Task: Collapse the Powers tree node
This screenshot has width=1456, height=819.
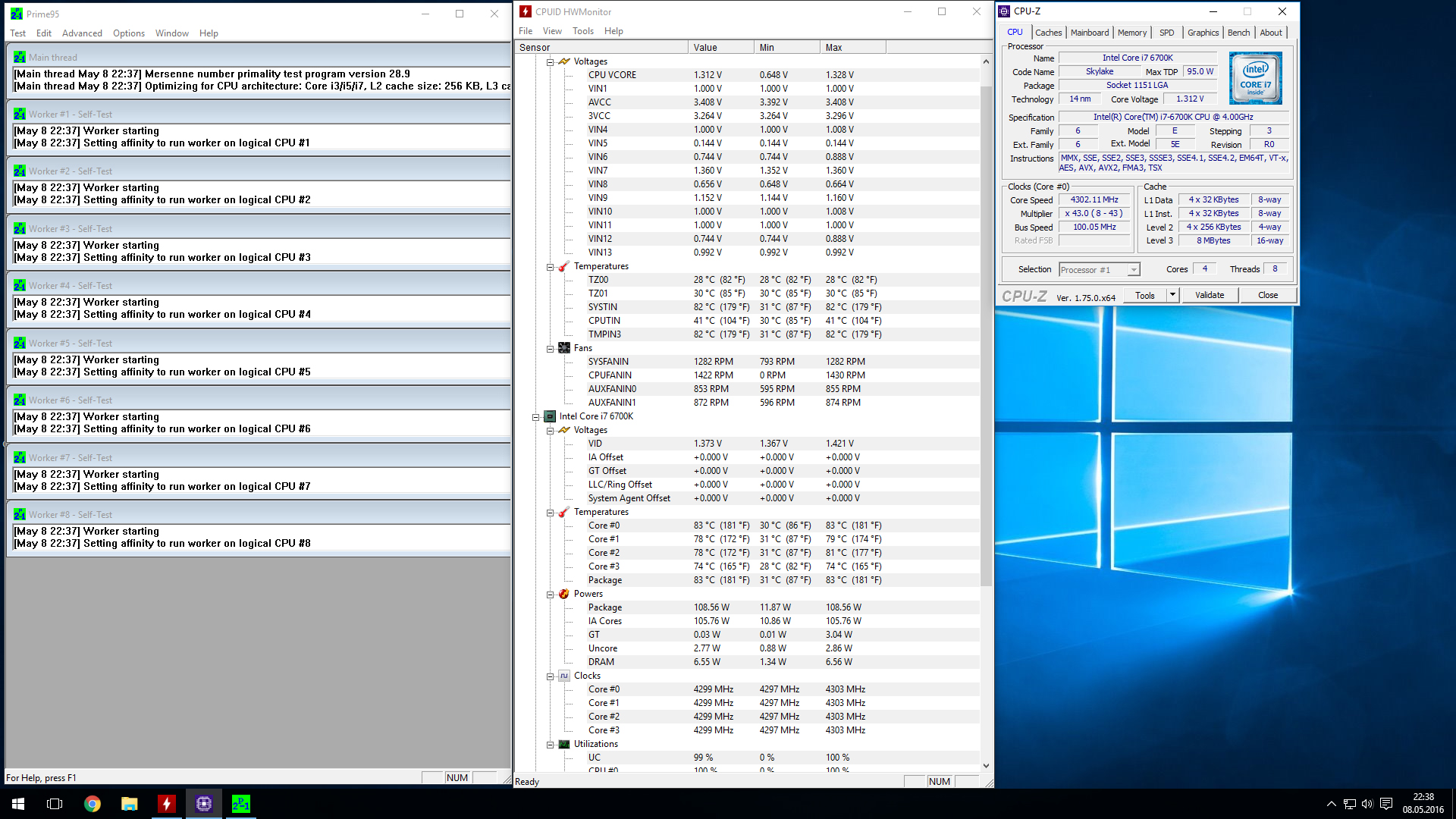Action: pyautogui.click(x=551, y=595)
